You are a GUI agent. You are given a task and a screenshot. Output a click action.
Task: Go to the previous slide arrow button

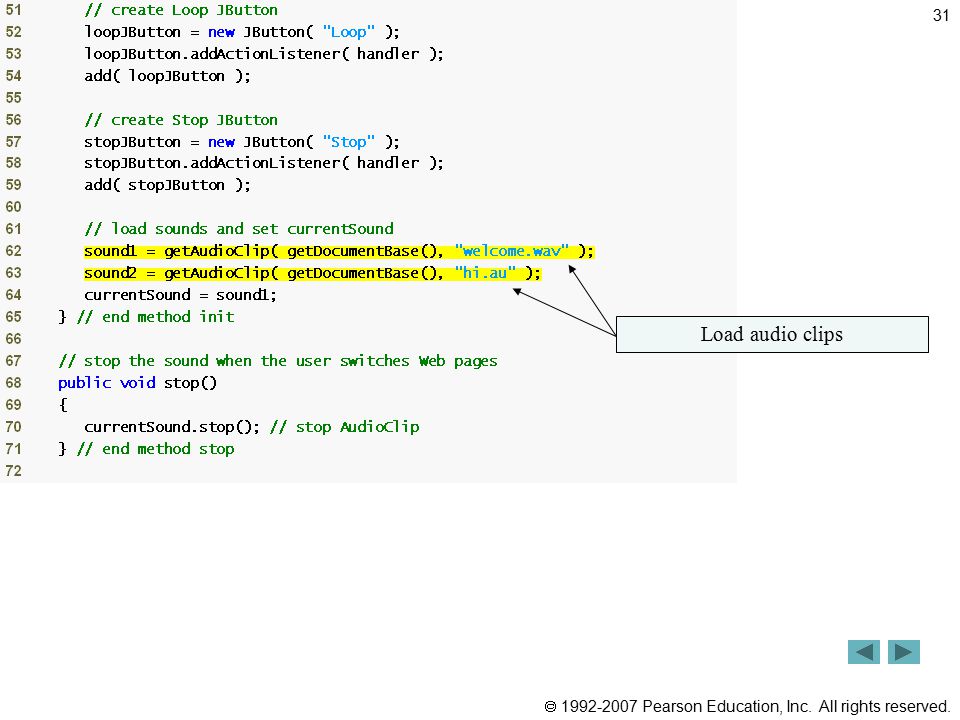pos(863,652)
